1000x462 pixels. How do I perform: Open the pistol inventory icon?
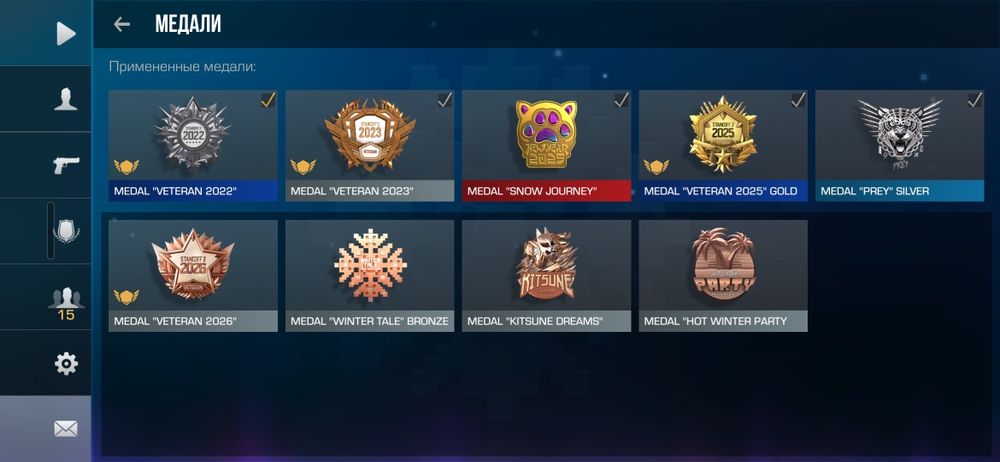coord(66,165)
